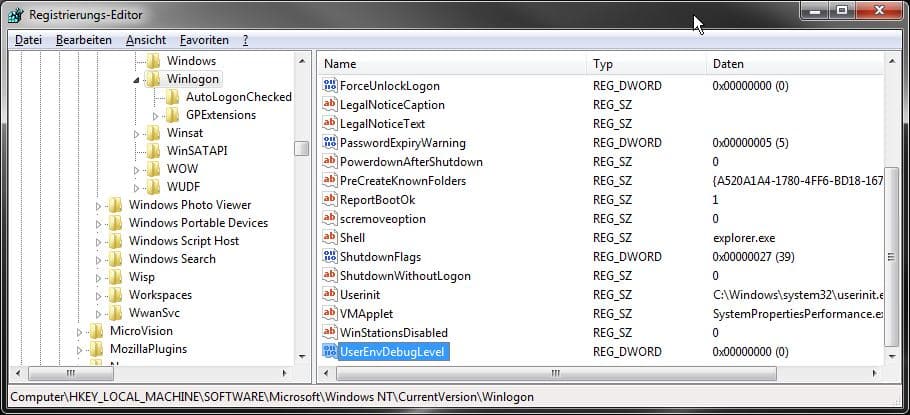Click the tree pane scroll-down arrow
The width and height of the screenshot is (910, 415).
click(302, 356)
